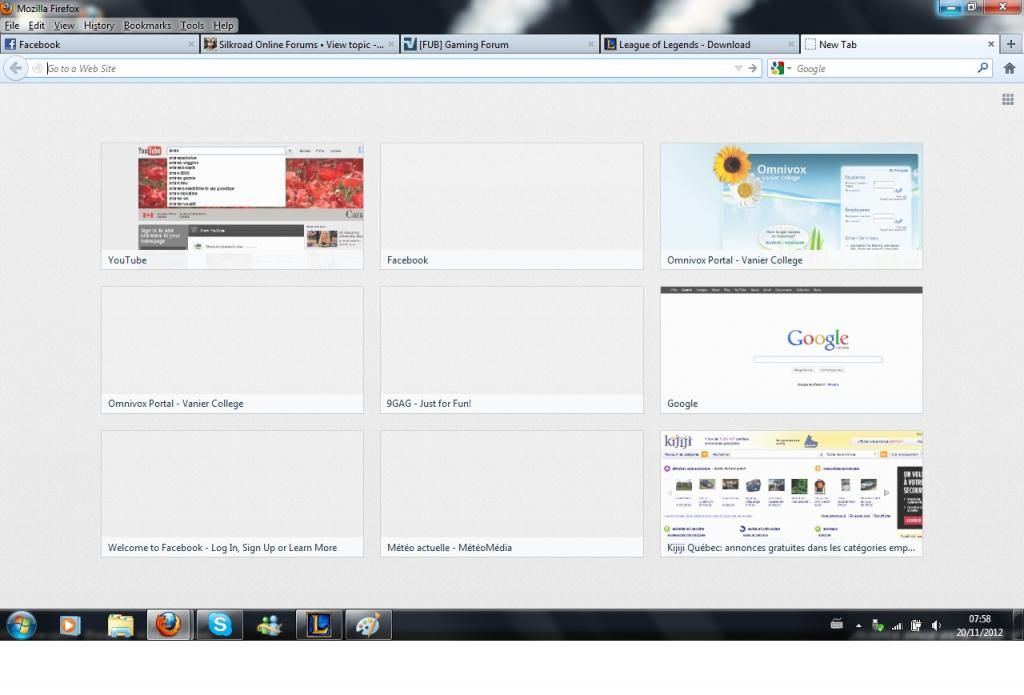Viewport: 1024px width, 695px height.
Task: Open the View menu
Action: (x=64, y=25)
